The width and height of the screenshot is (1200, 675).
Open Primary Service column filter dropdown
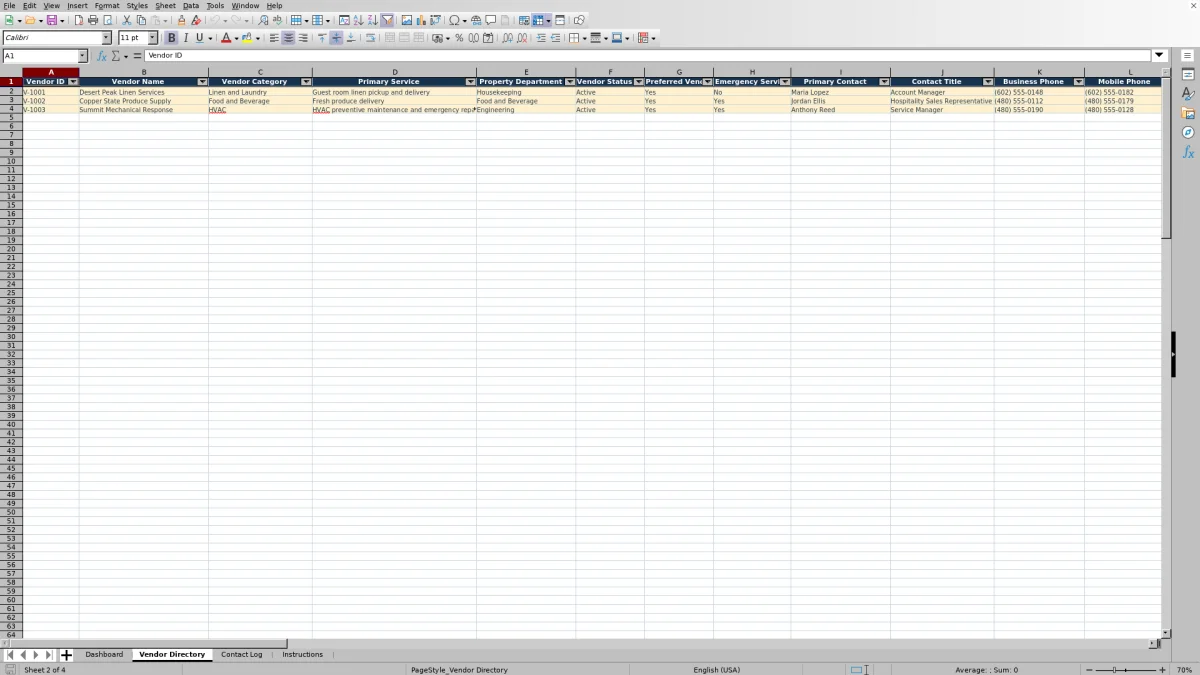tap(471, 82)
